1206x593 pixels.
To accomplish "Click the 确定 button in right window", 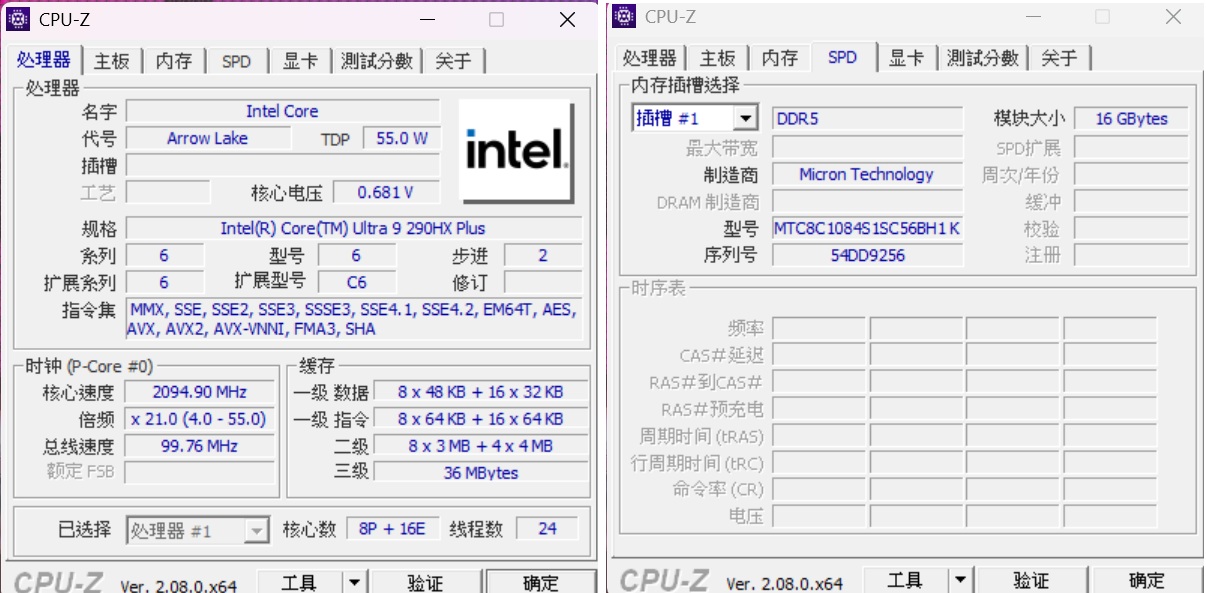I will pyautogui.click(x=1147, y=580).
